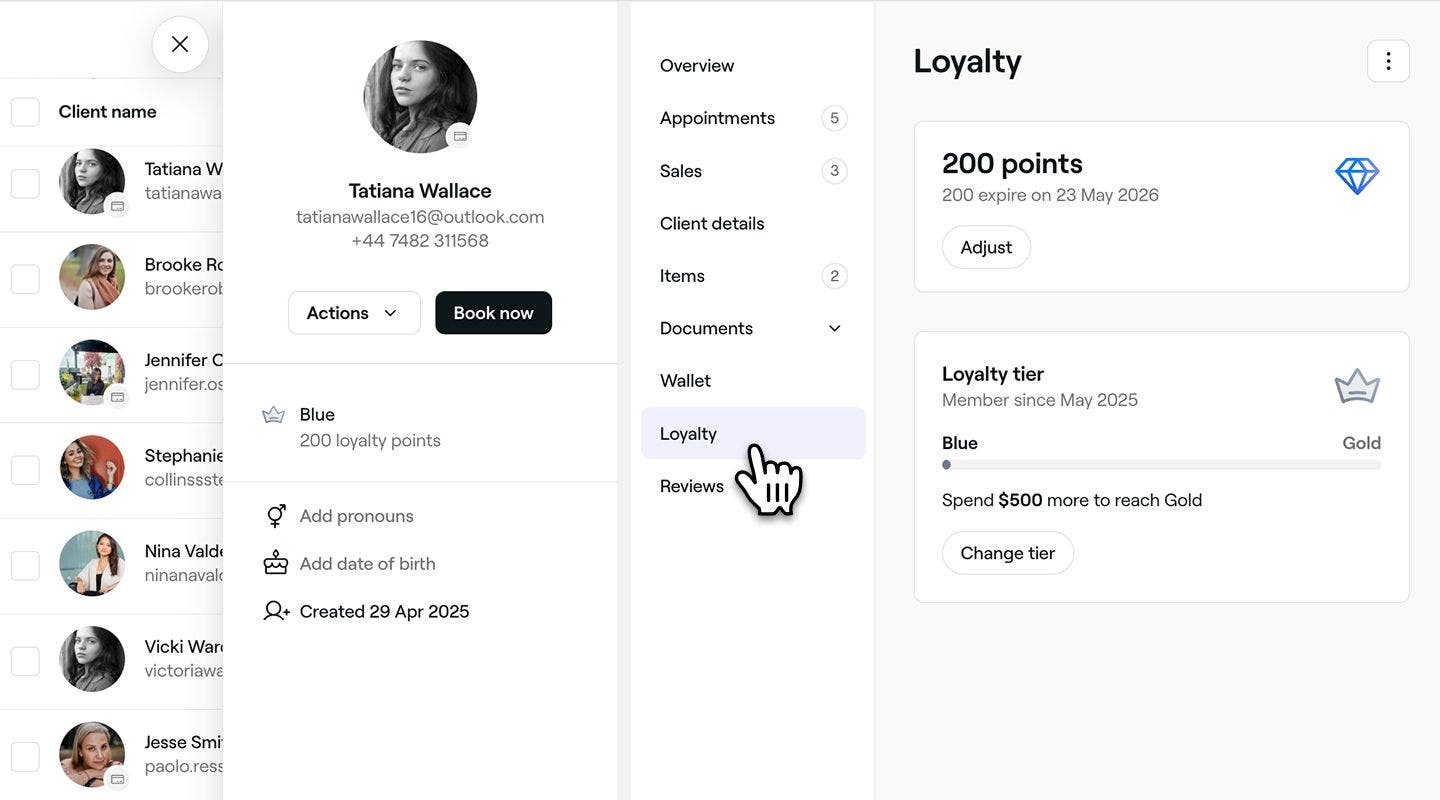Click the blue diamond points icon
The width and height of the screenshot is (1440, 800).
pos(1357,176)
